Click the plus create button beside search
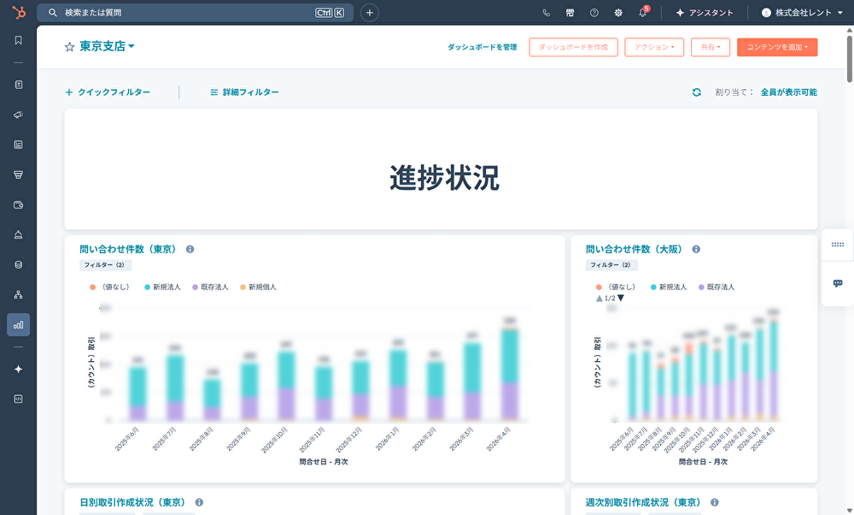This screenshot has height=515, width=854. point(369,13)
